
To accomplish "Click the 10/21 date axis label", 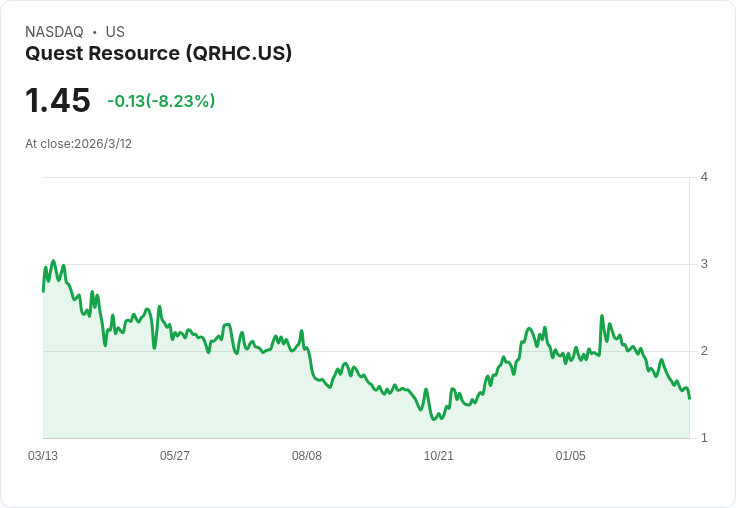I will point(438,456).
